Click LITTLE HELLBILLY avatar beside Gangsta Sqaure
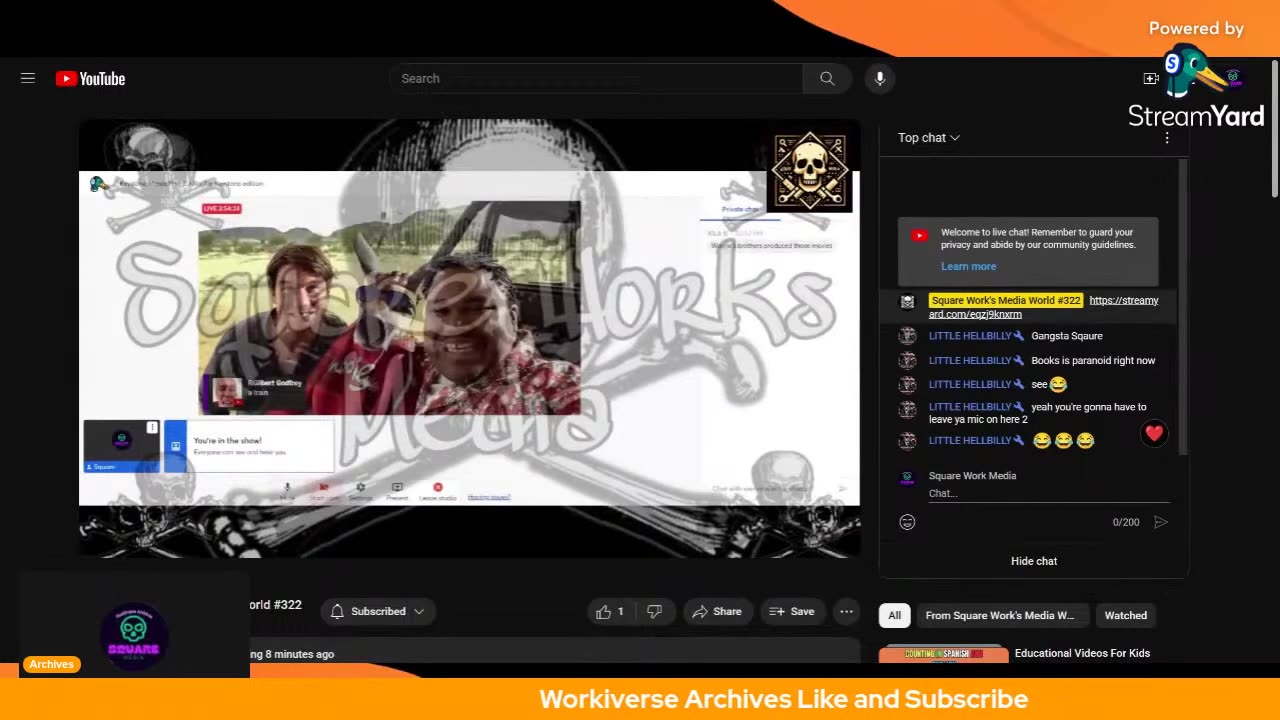 (x=908, y=336)
